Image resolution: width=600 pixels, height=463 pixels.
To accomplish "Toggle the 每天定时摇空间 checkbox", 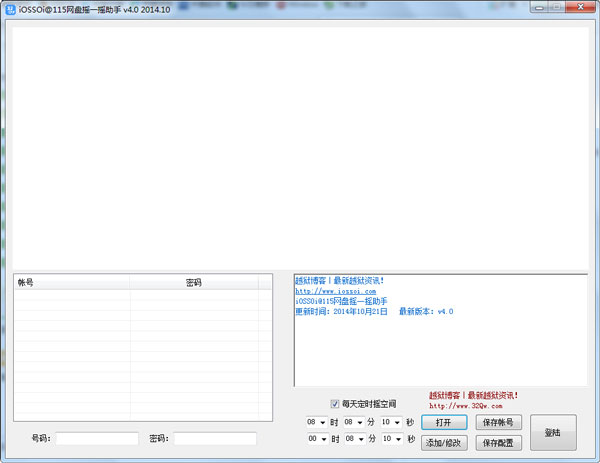I will [335, 404].
